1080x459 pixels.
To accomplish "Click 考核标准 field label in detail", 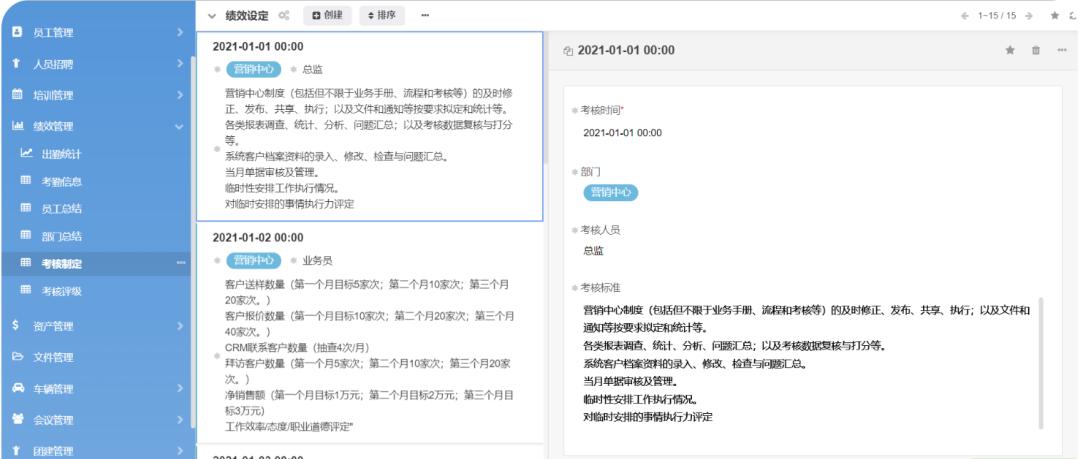I will (x=600, y=287).
